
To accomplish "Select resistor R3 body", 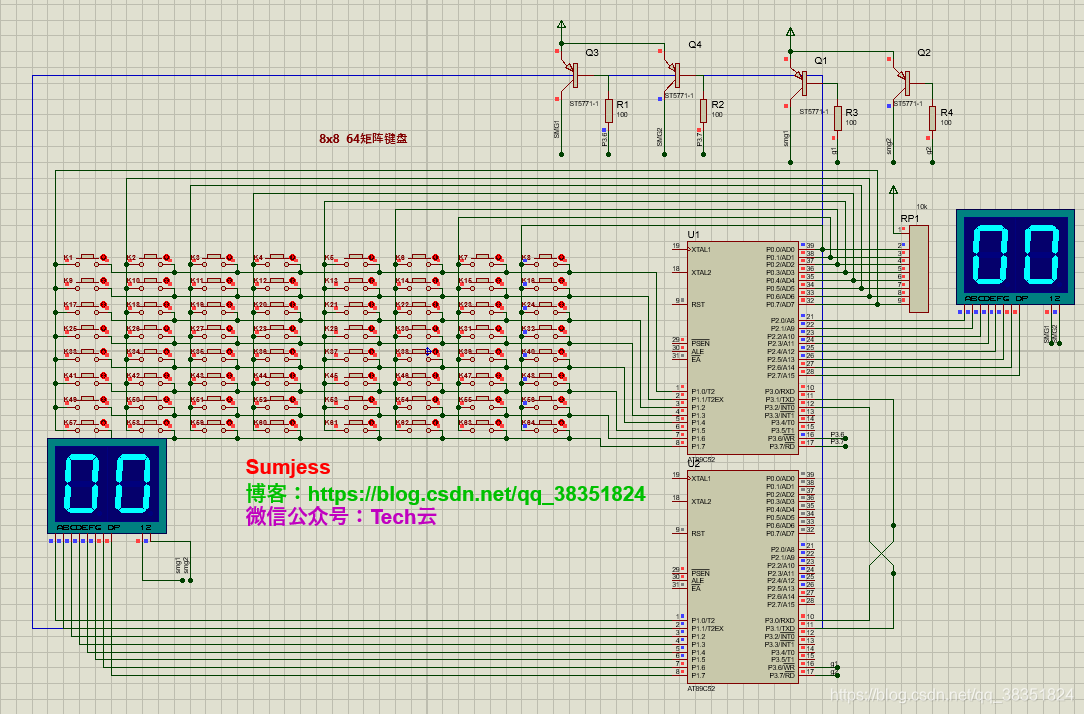I will coord(837,118).
